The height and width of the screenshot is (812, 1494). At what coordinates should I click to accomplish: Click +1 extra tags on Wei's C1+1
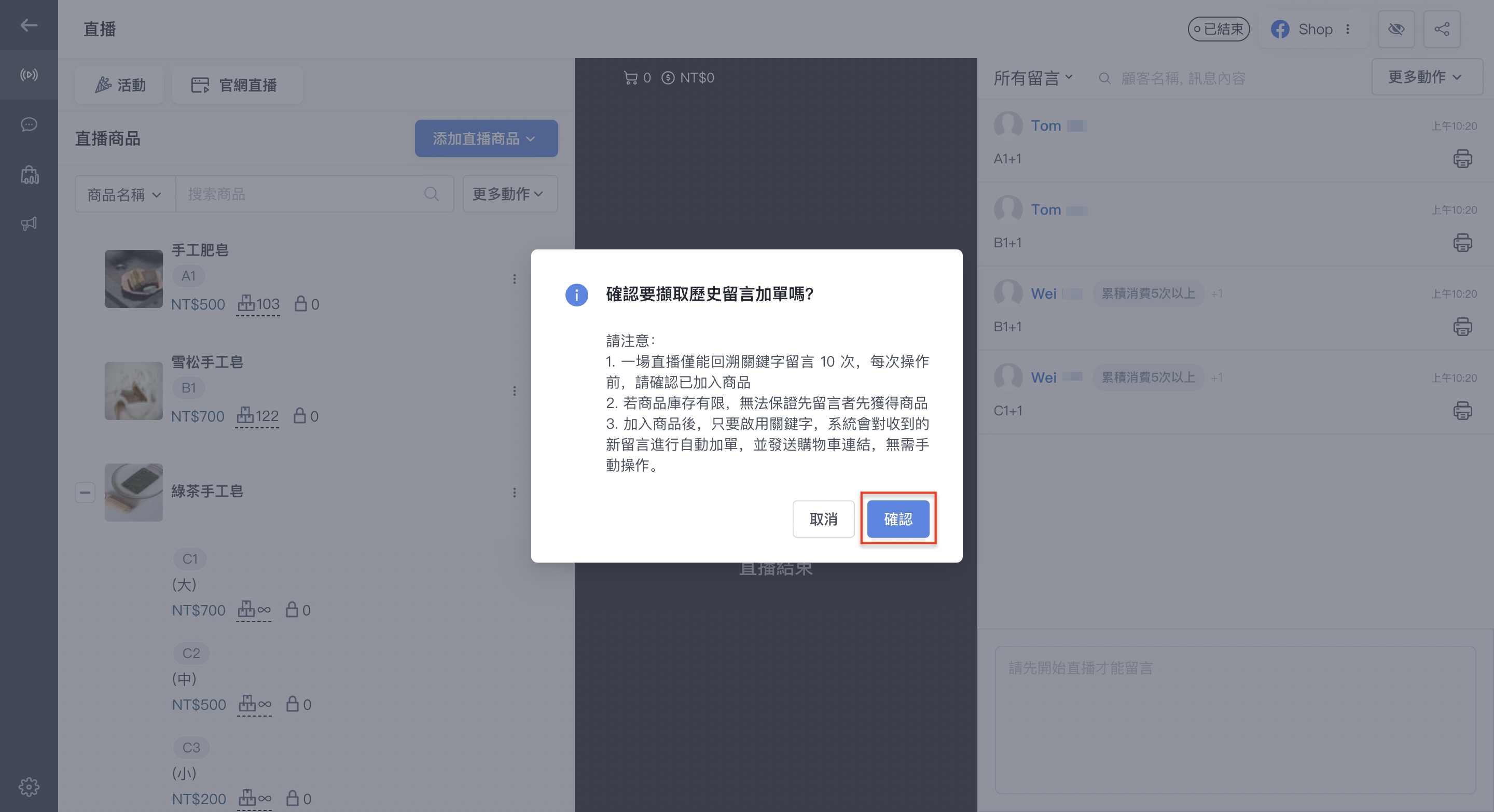coord(1217,378)
